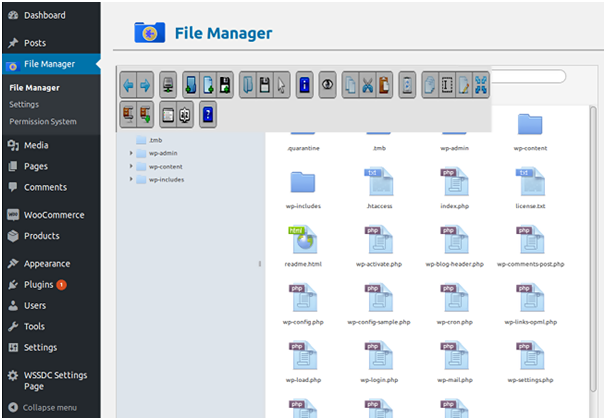
Task: Click the Forward arrow in the toolbar
Action: coord(145,85)
